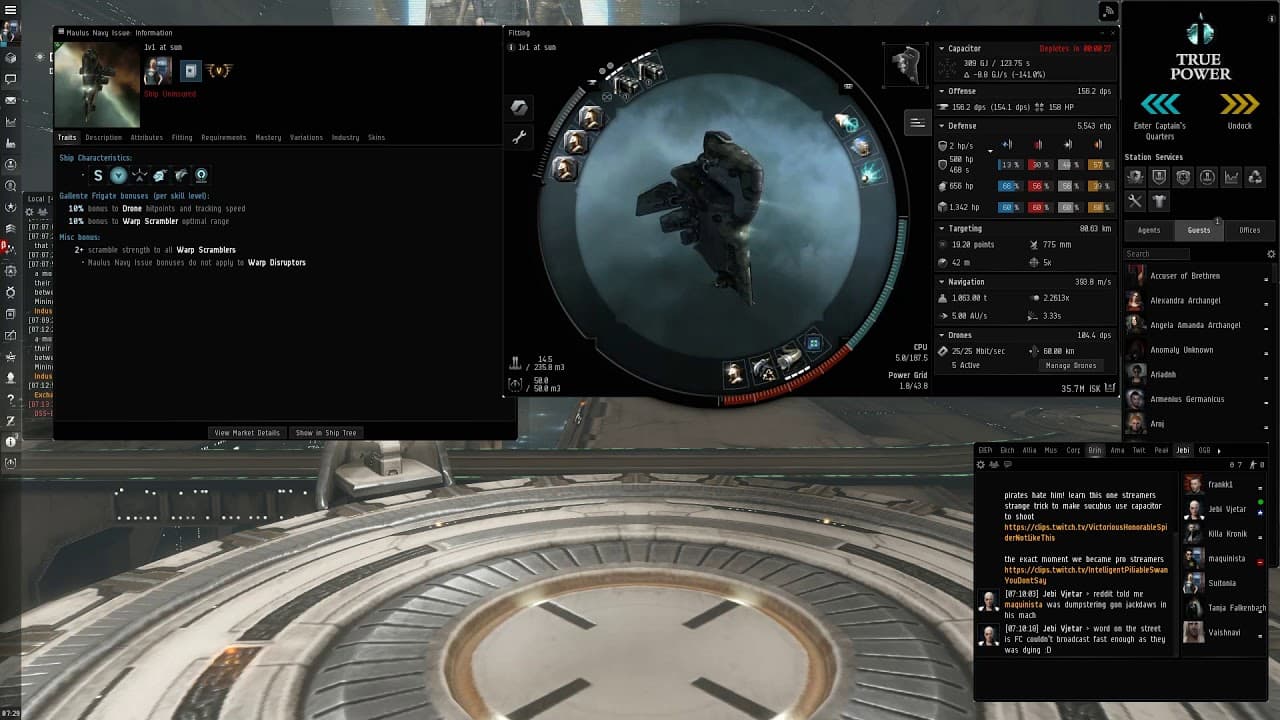Open the Requirements tab
Viewport: 1280px width, 720px height.
[x=223, y=138]
